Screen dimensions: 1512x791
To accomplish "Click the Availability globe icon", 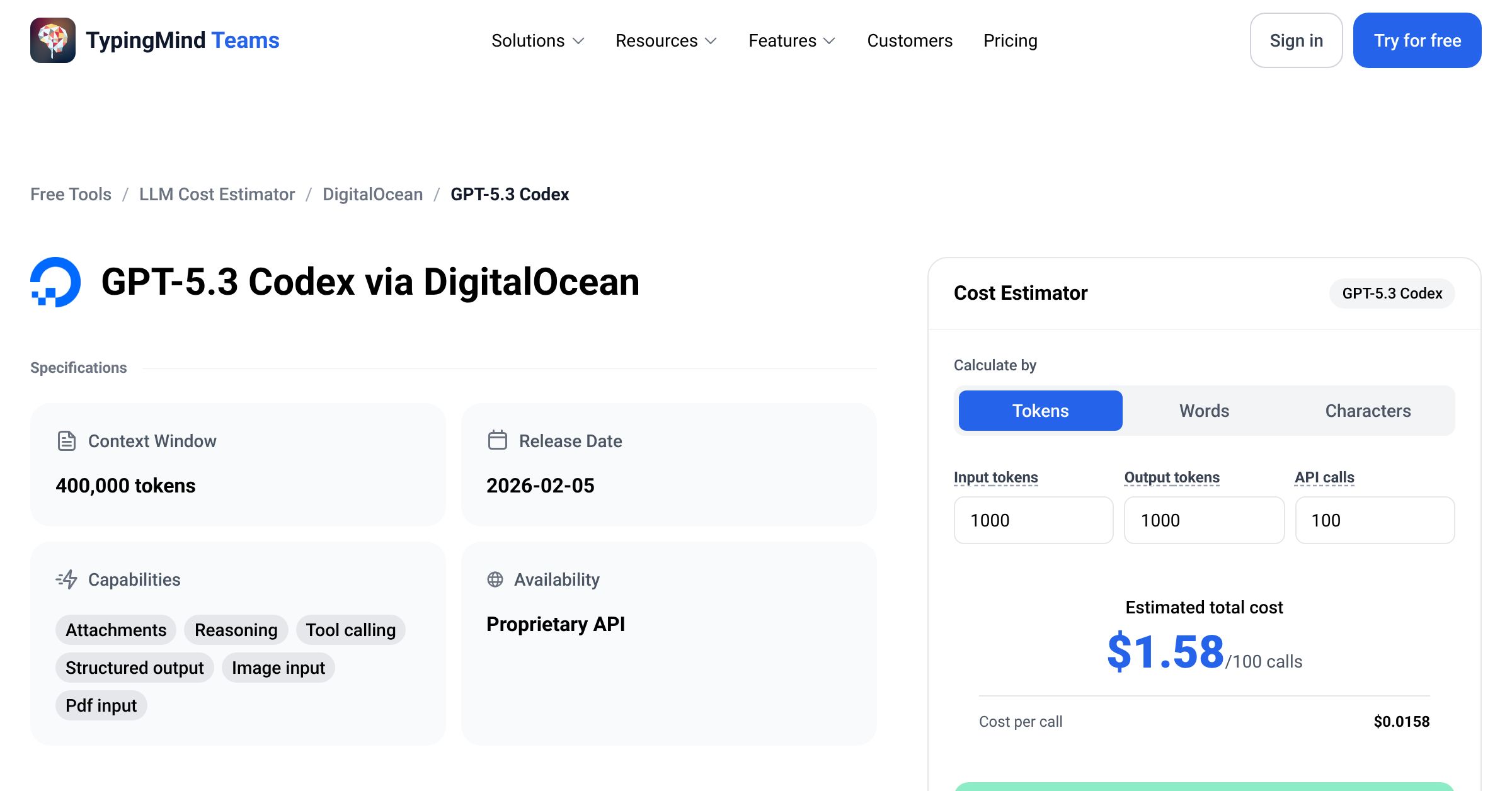I will [x=495, y=579].
